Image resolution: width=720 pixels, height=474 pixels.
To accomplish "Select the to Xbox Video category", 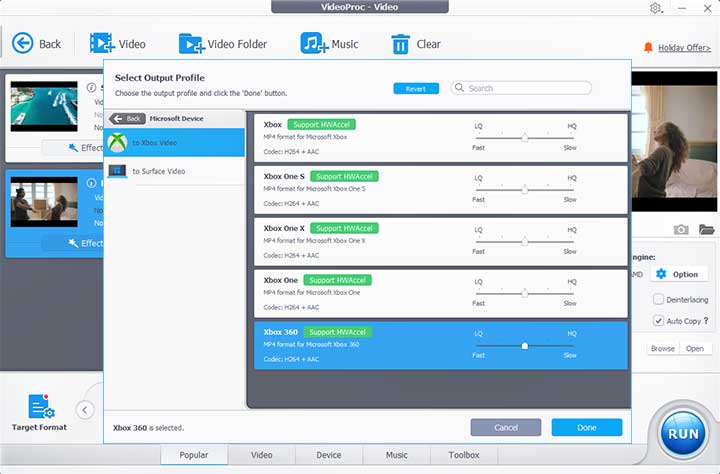I will pyautogui.click(x=174, y=142).
